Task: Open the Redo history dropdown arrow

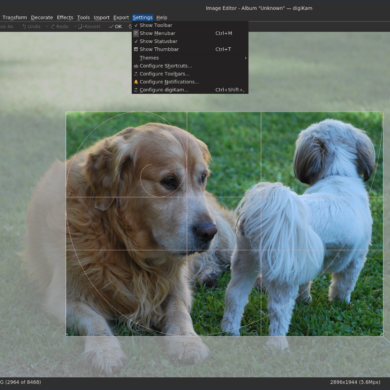Action: point(75,26)
